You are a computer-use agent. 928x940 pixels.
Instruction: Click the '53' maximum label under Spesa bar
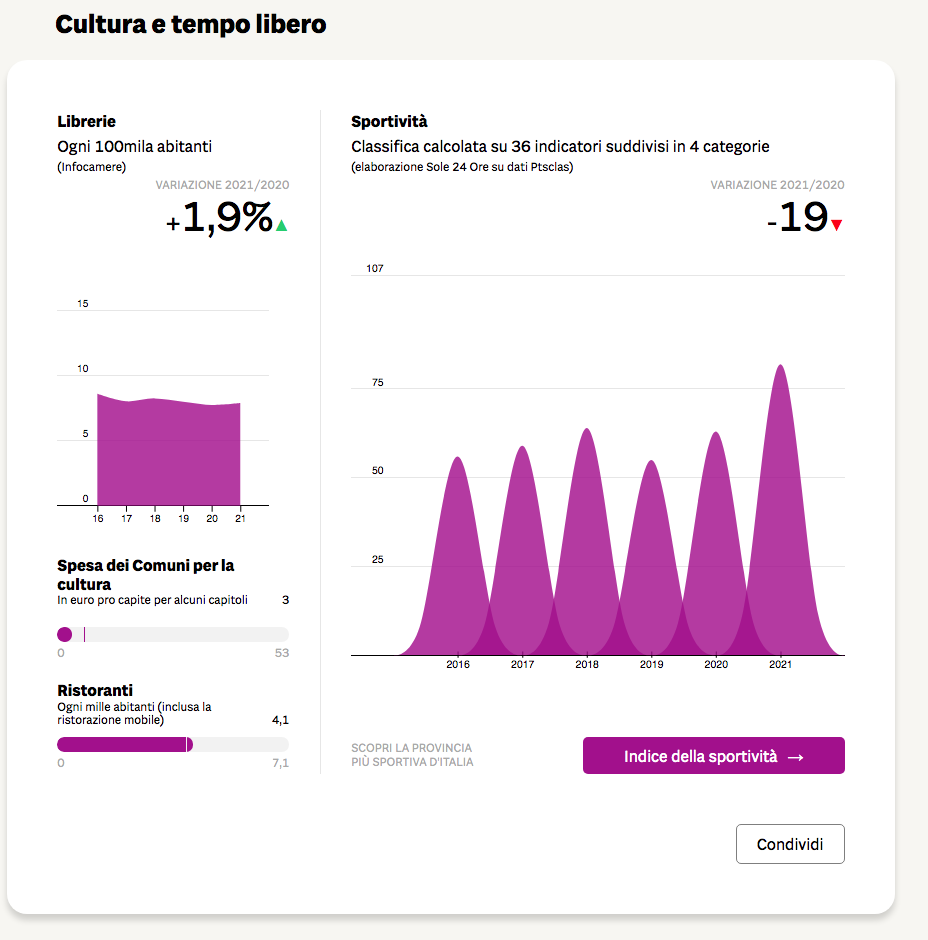click(x=282, y=653)
